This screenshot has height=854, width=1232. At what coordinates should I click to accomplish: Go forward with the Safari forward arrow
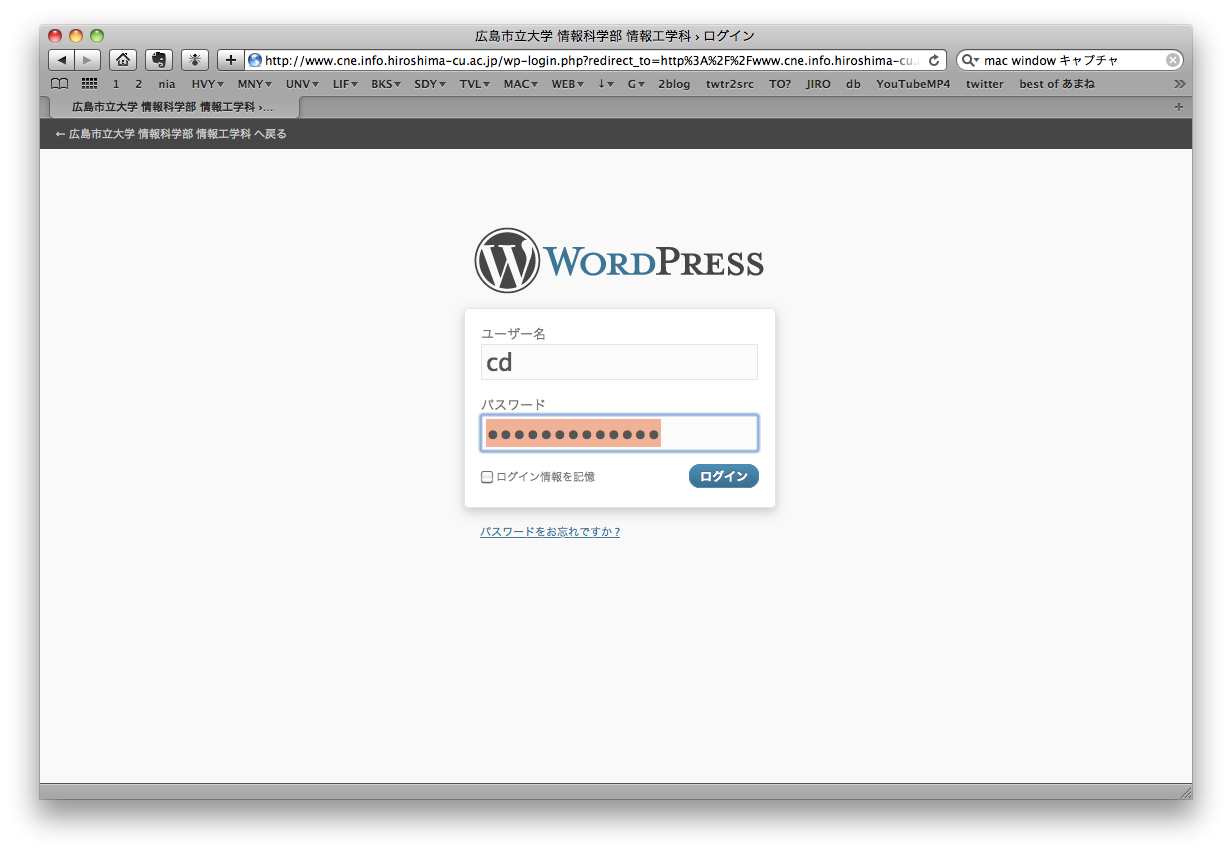pos(88,60)
